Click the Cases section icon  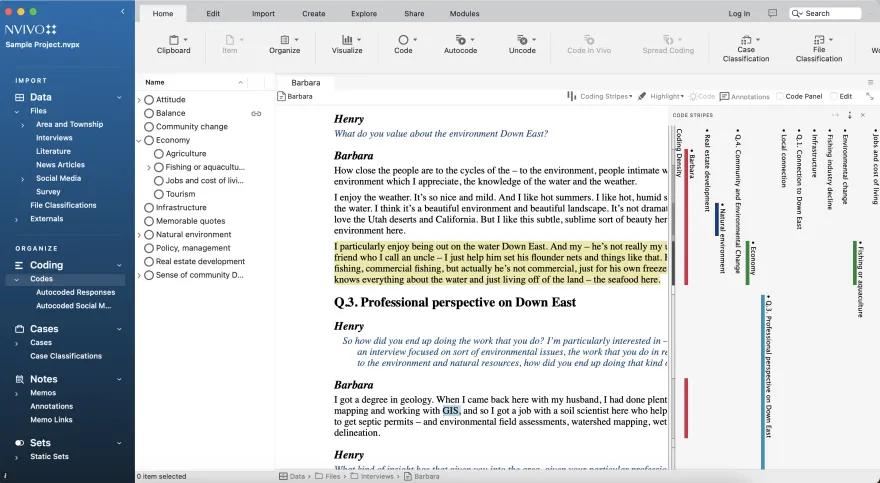(20, 329)
